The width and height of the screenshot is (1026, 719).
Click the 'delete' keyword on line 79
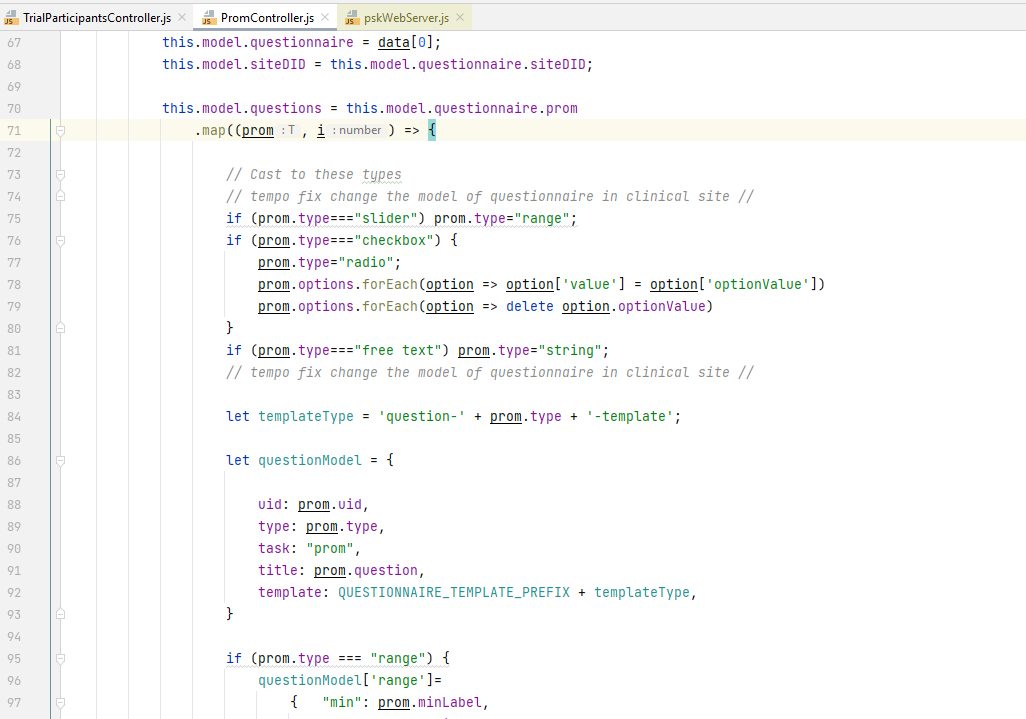tap(529, 307)
